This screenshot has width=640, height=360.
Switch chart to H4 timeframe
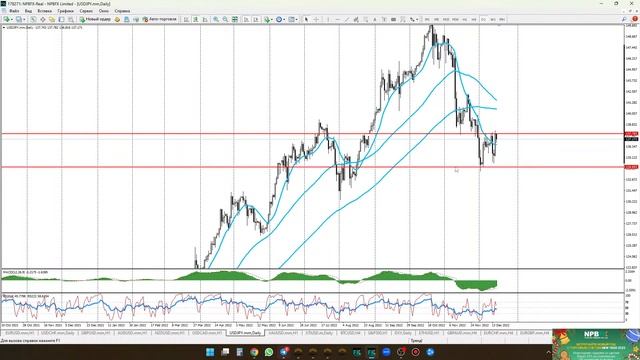[x=473, y=19]
